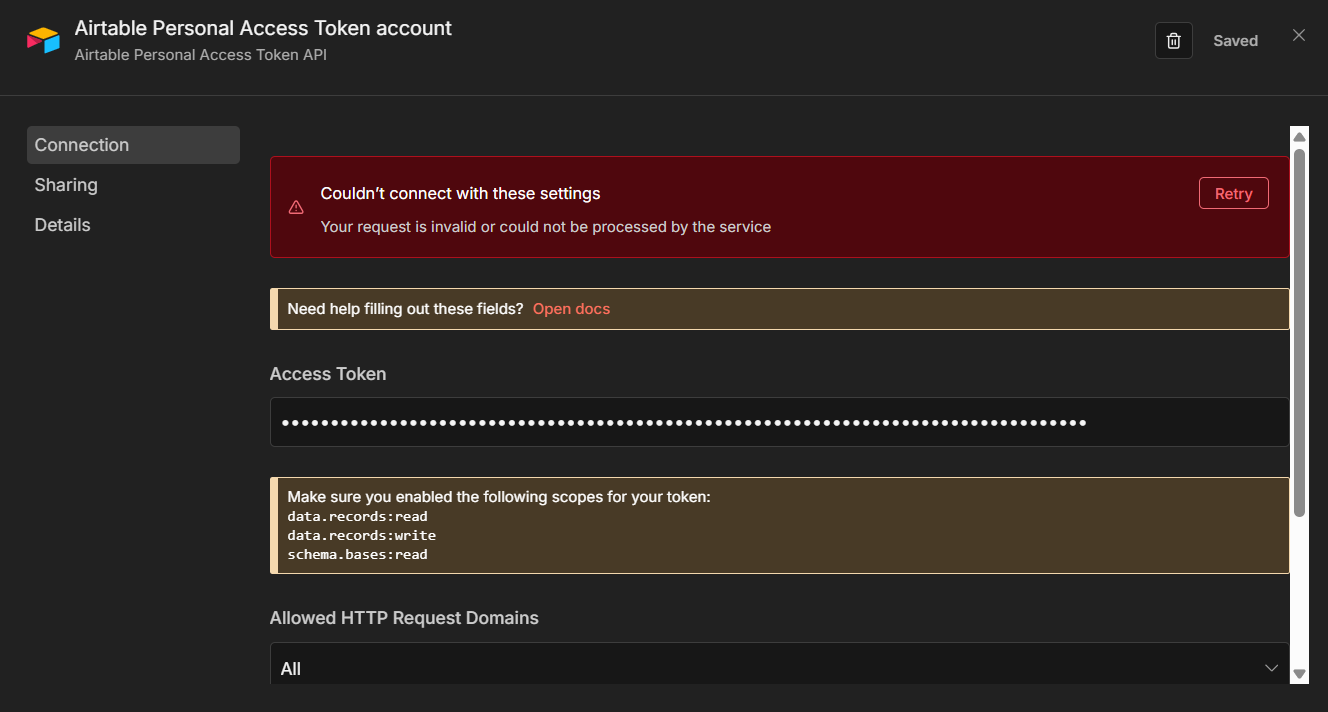The height and width of the screenshot is (712, 1328).
Task: Delete credential using the trash icon
Action: pyautogui.click(x=1174, y=41)
